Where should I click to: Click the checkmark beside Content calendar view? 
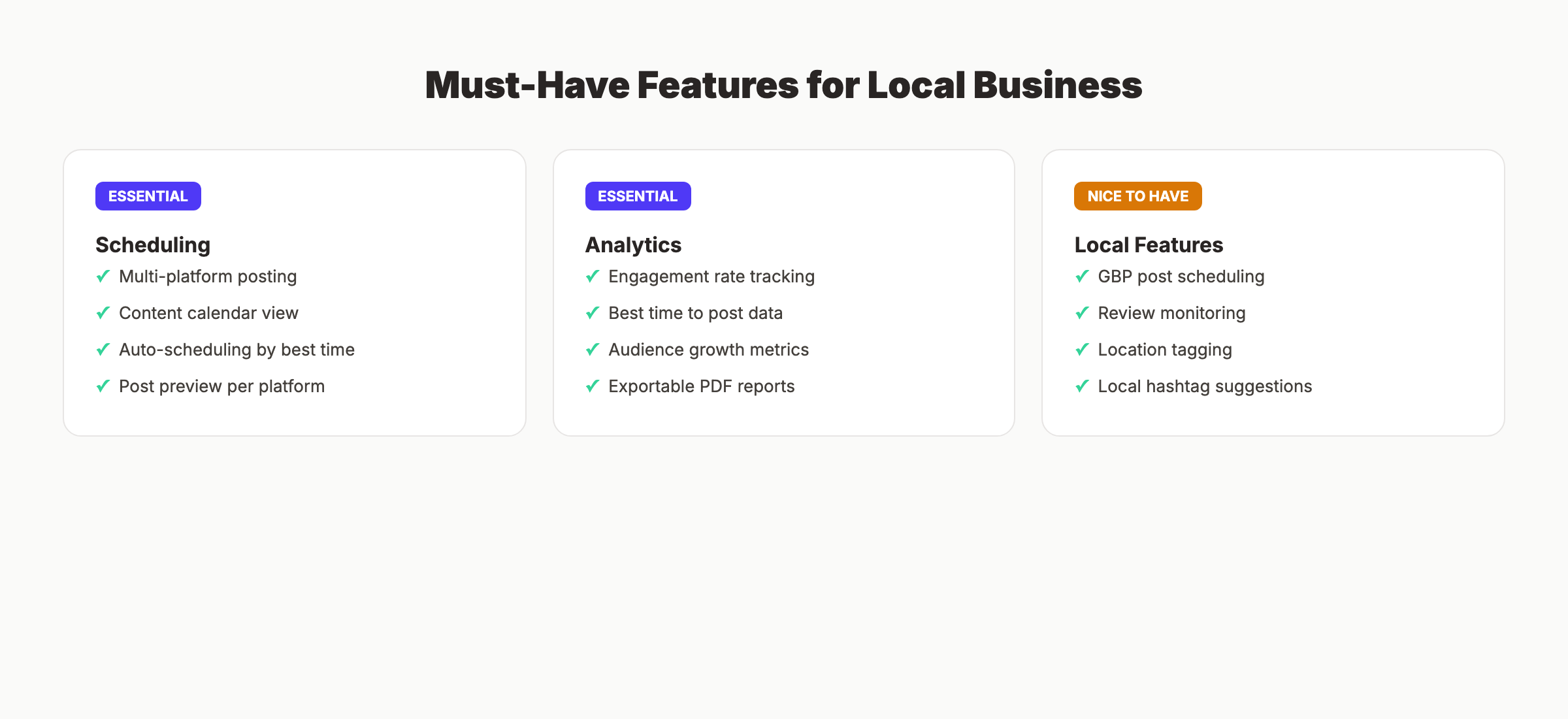pos(103,313)
